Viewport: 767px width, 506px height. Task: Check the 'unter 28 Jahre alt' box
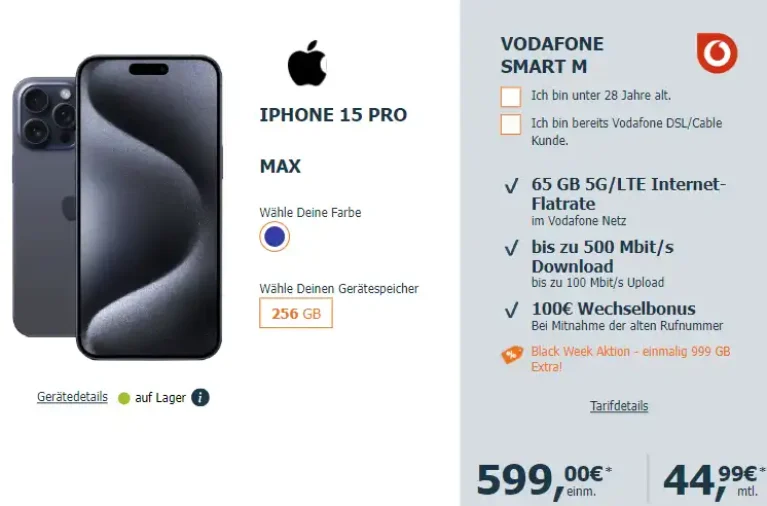pyautogui.click(x=511, y=96)
